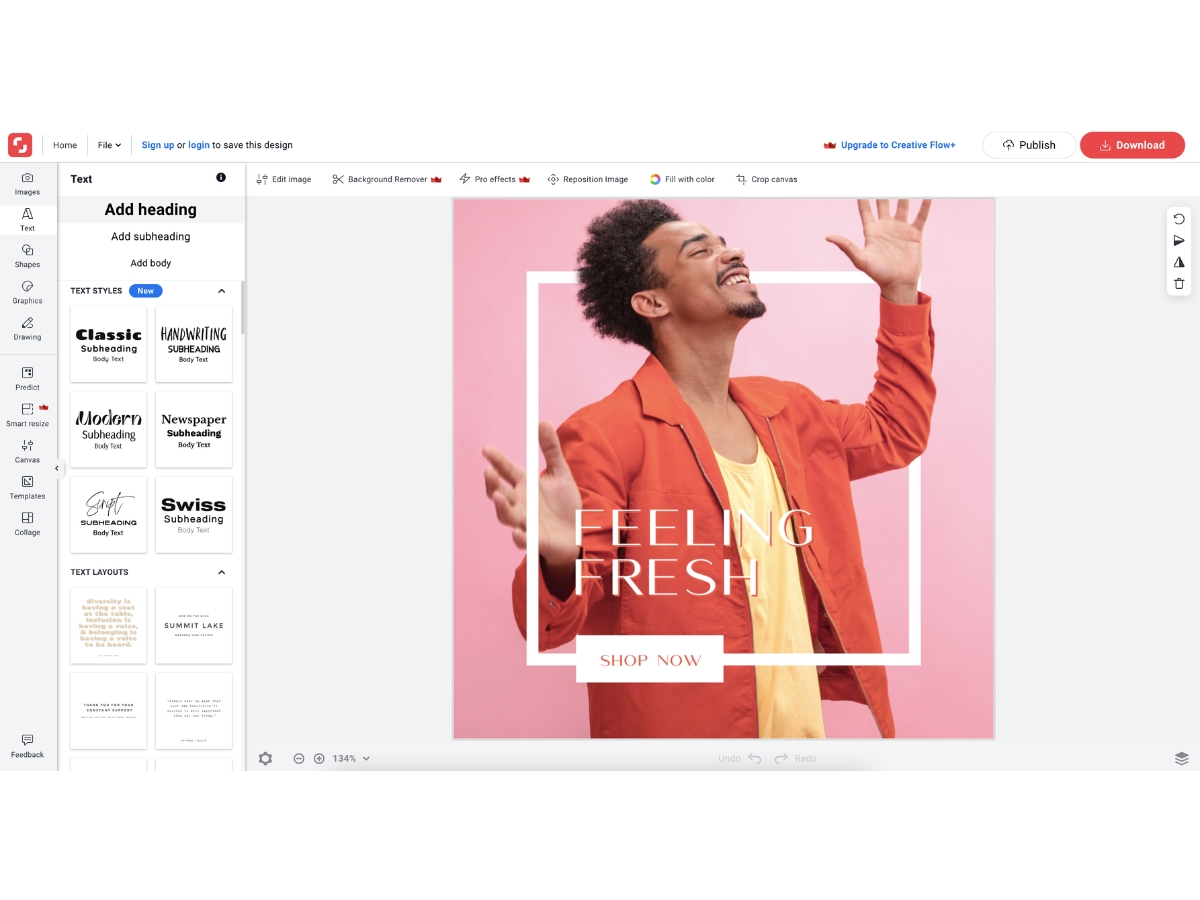Zoom out with the minus icon
1200x900 pixels.
click(298, 759)
